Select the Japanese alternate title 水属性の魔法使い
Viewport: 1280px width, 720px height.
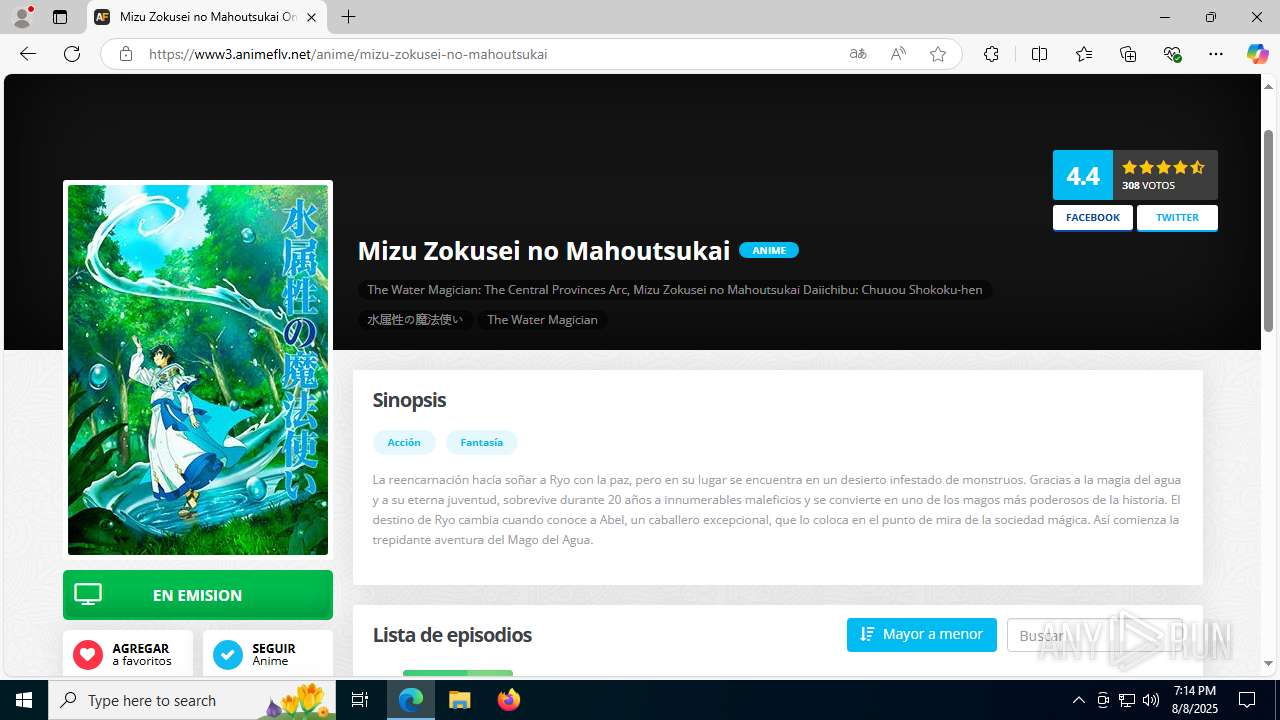pyautogui.click(x=415, y=320)
